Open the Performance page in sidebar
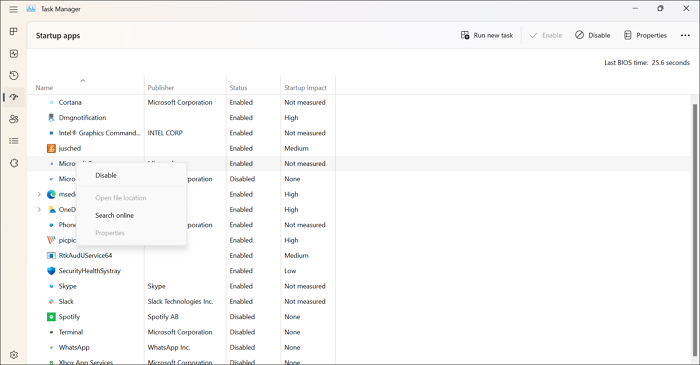Screen dimensions: 700x365 click(14, 54)
